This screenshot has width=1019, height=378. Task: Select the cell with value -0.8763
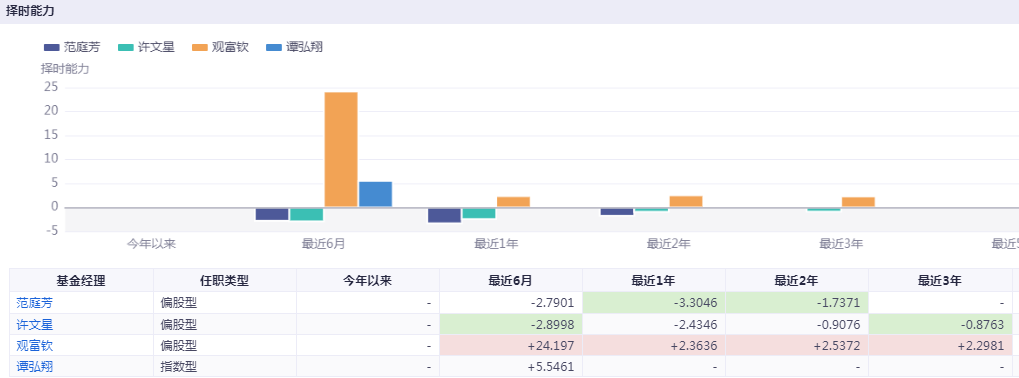[x=940, y=324]
